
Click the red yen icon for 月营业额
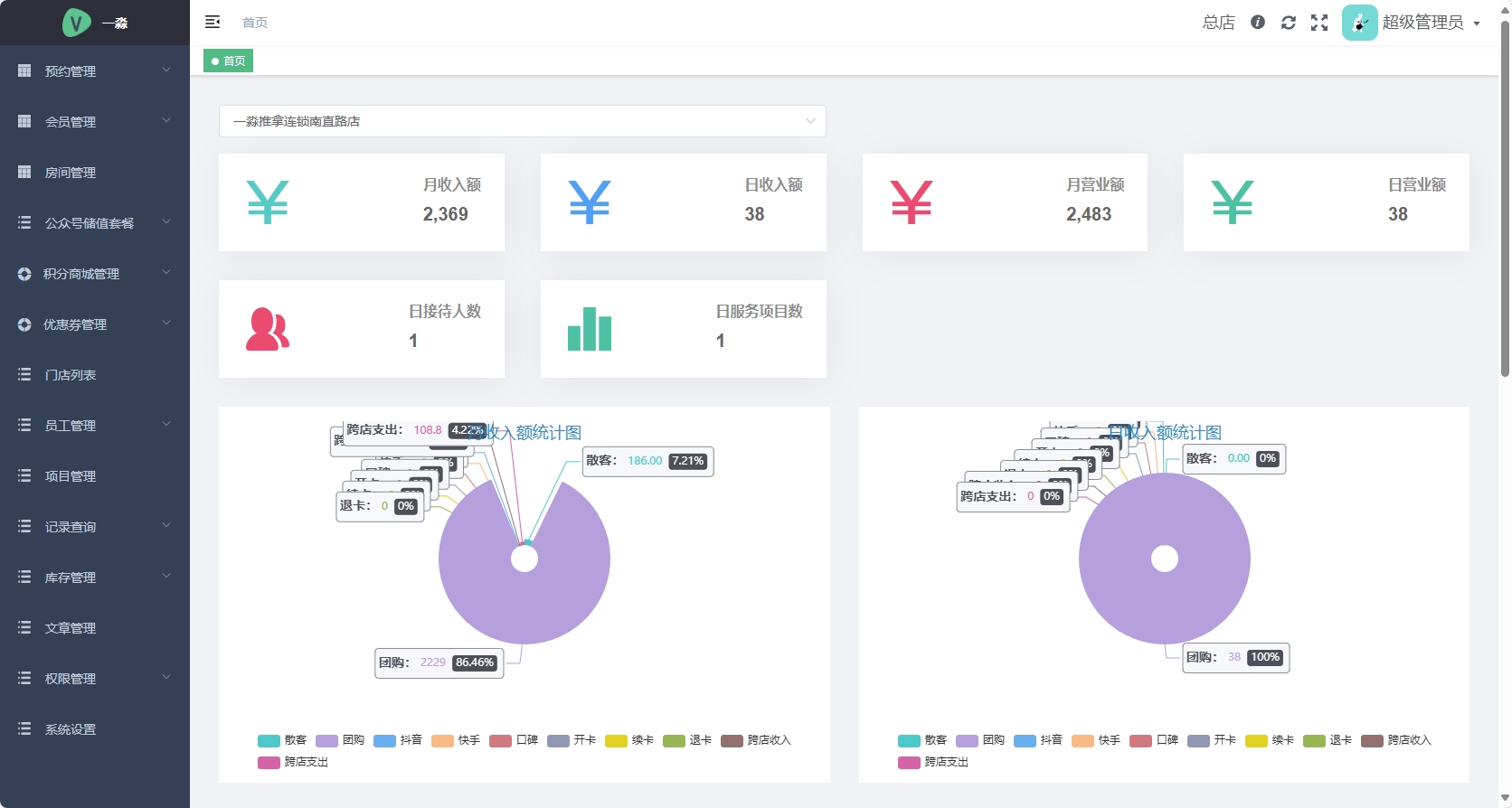911,202
